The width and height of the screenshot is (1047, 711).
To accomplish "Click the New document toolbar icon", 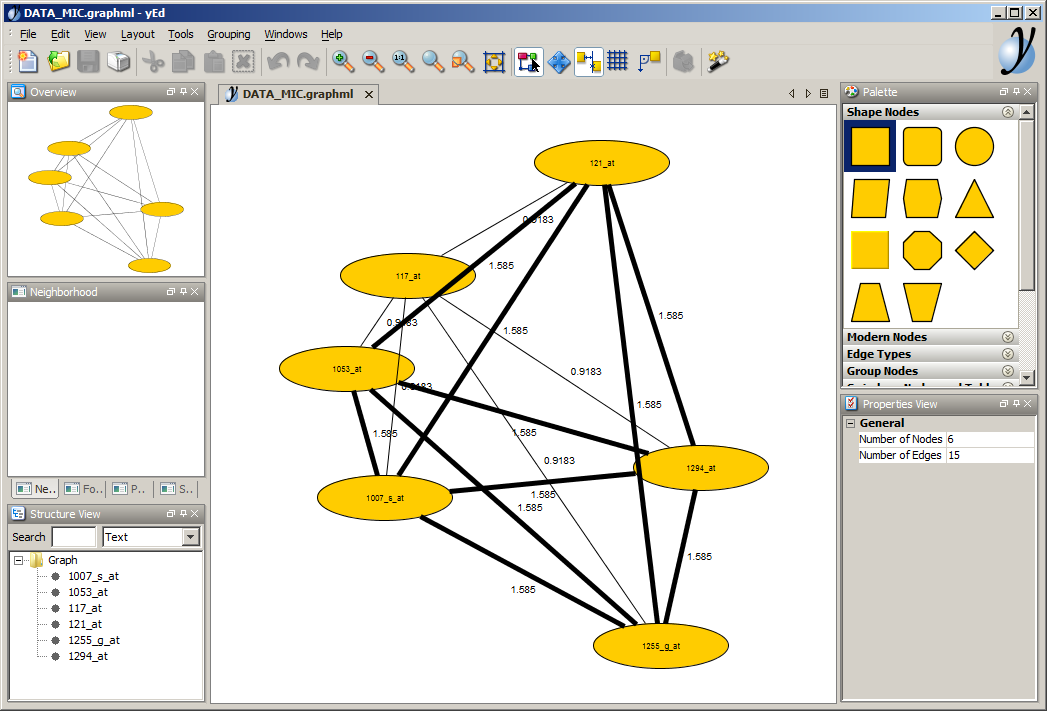I will (x=28, y=61).
